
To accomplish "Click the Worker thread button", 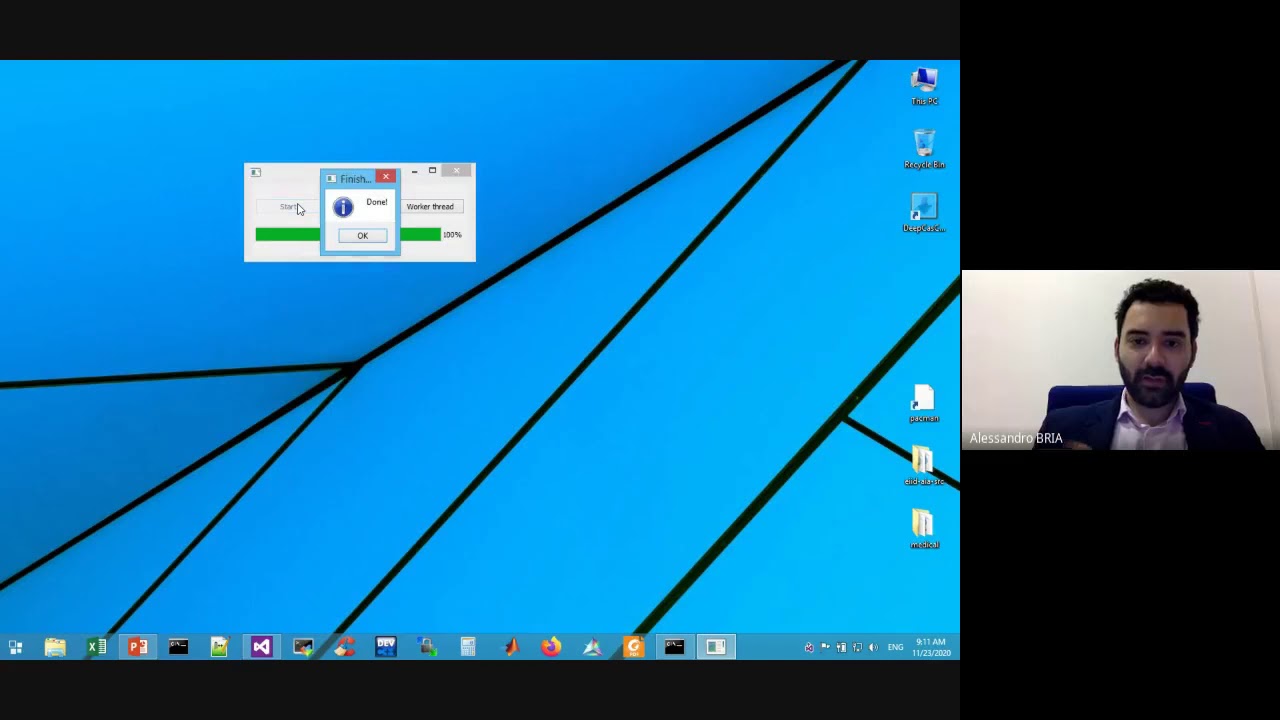I will pyautogui.click(x=430, y=207).
